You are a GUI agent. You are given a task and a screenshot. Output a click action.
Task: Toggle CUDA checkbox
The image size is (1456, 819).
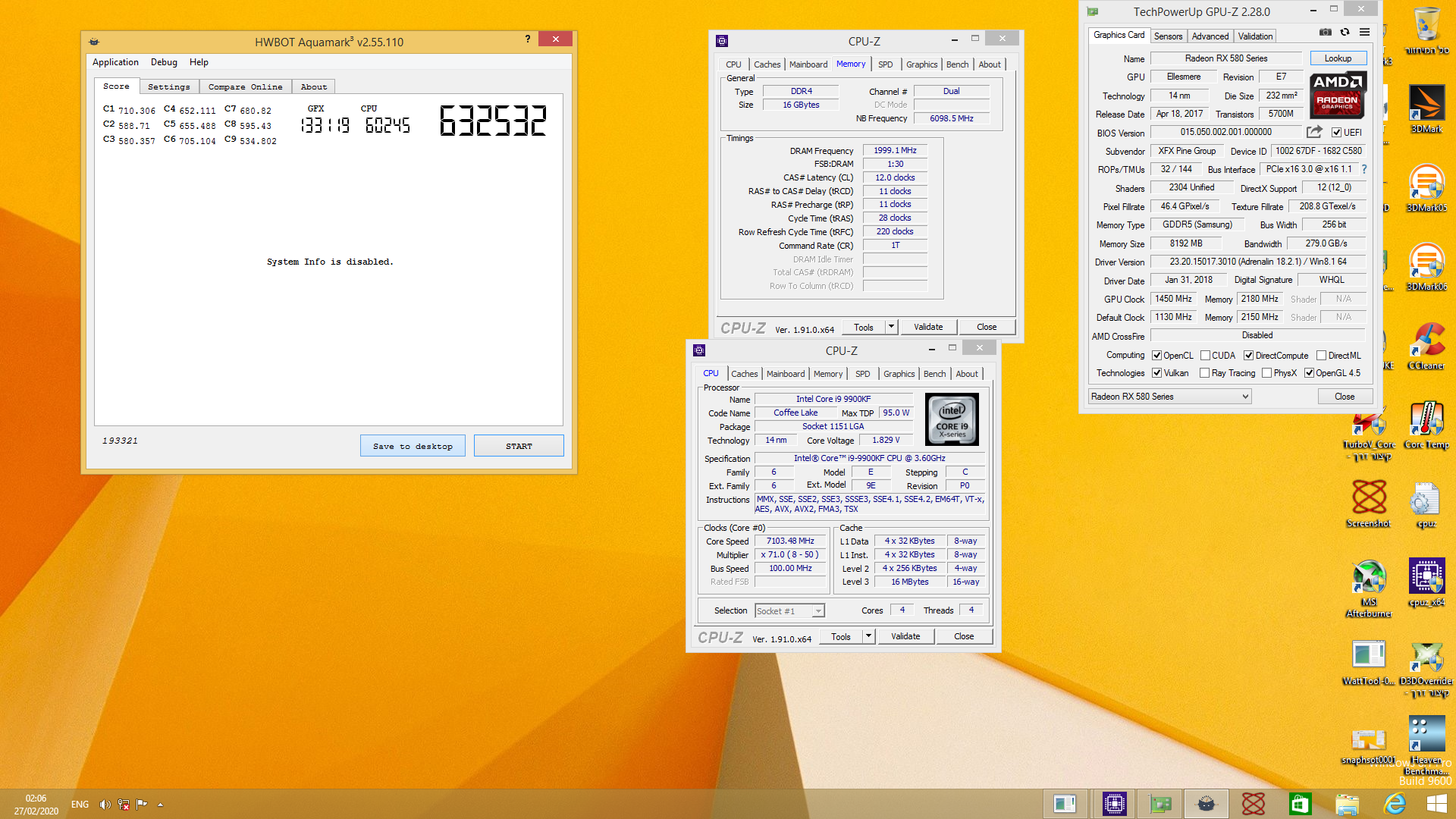tap(1205, 356)
